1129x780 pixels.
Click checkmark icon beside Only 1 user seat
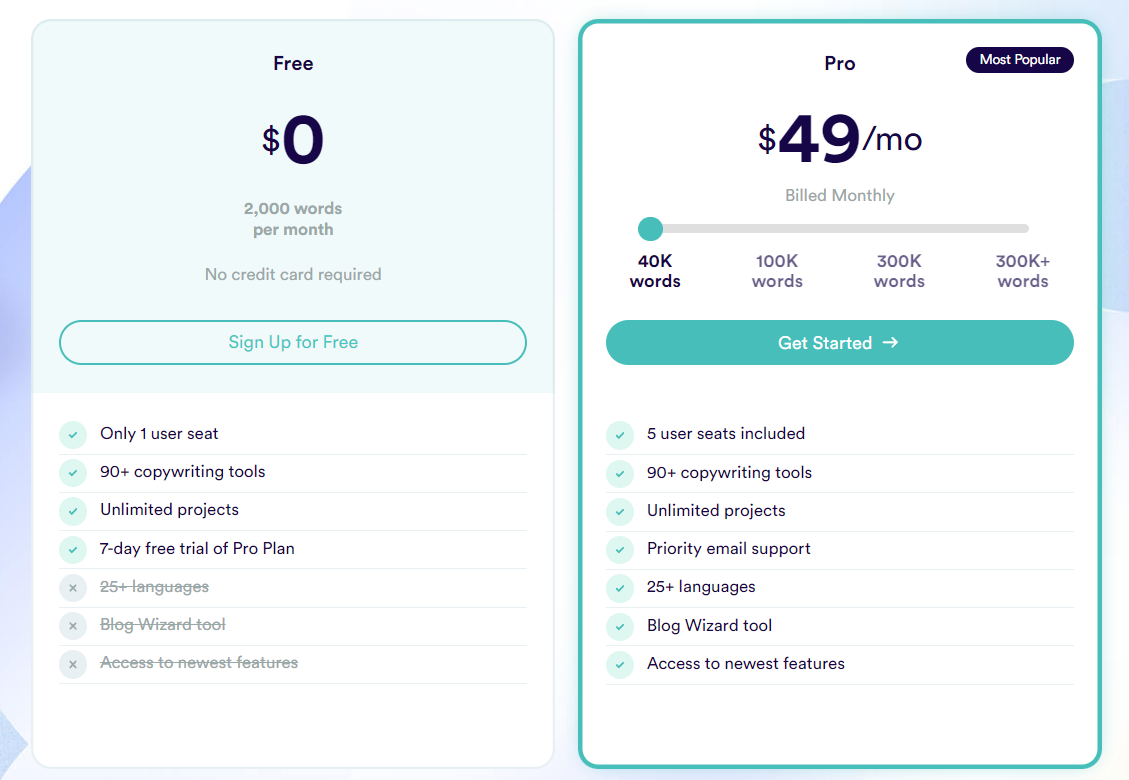tap(73, 434)
